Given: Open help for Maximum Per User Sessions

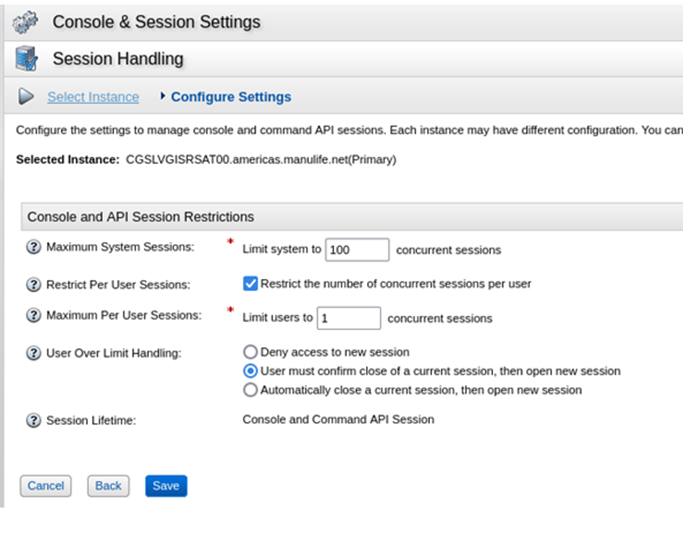Looking at the screenshot, I should coord(33,316).
